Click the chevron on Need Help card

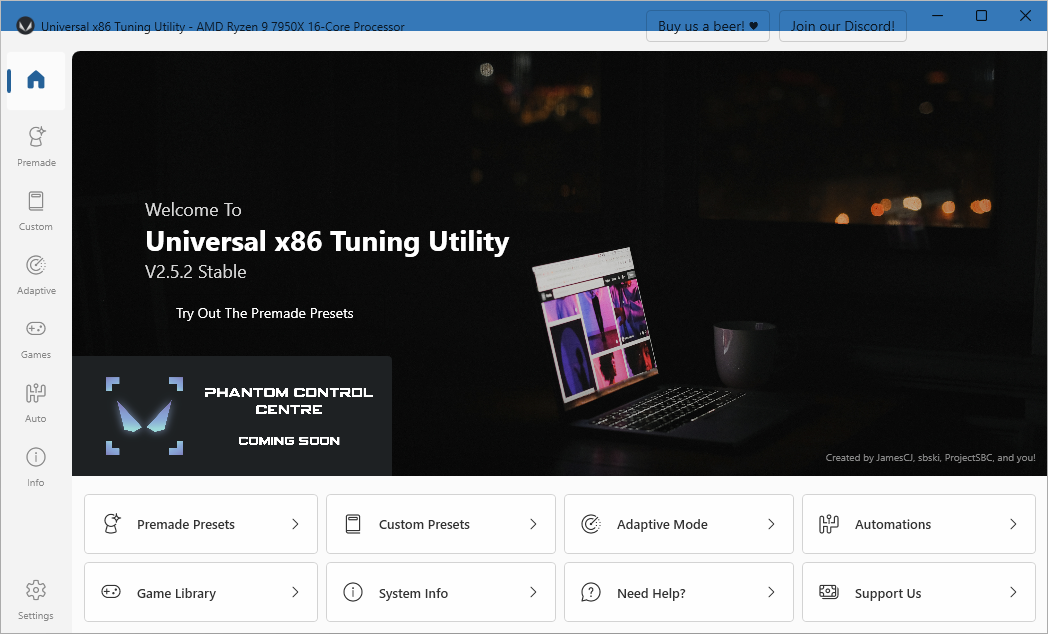(x=771, y=592)
